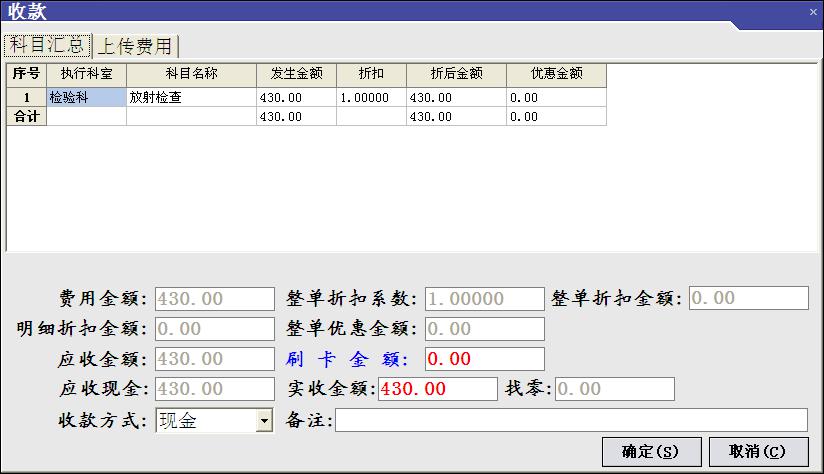Click the 找零 change field
Image resolution: width=824 pixels, height=474 pixels.
pos(614,389)
